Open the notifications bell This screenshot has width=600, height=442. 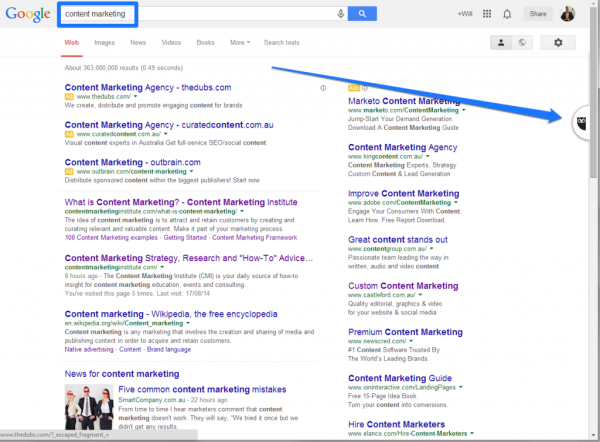click(507, 14)
